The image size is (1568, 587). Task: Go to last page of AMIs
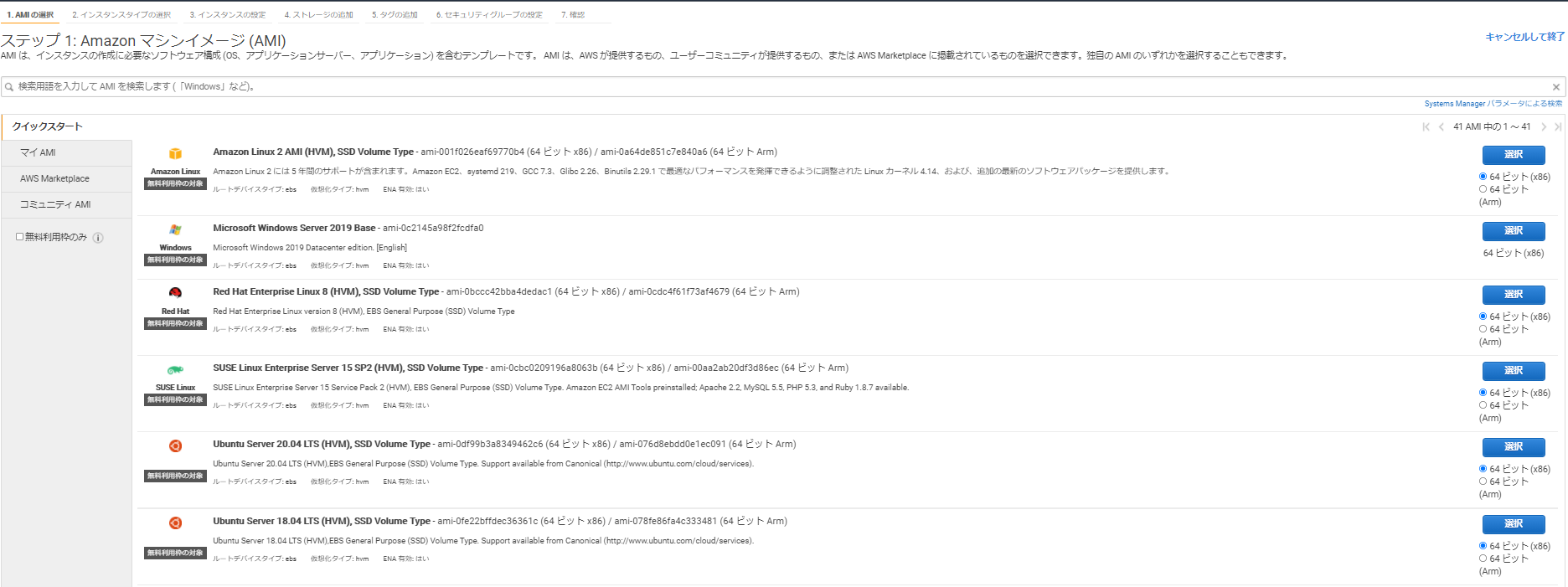click(x=1558, y=127)
